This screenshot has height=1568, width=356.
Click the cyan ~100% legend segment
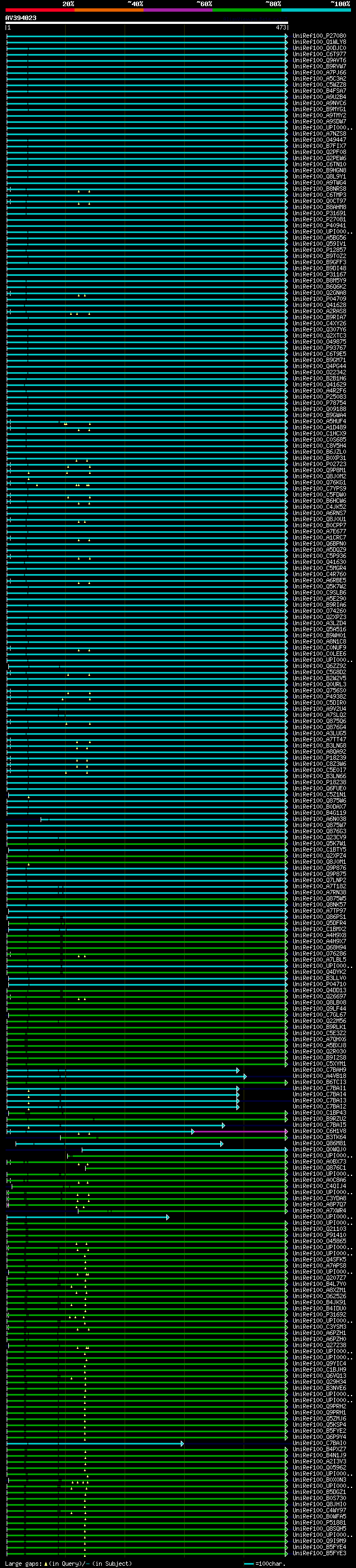[315, 10]
